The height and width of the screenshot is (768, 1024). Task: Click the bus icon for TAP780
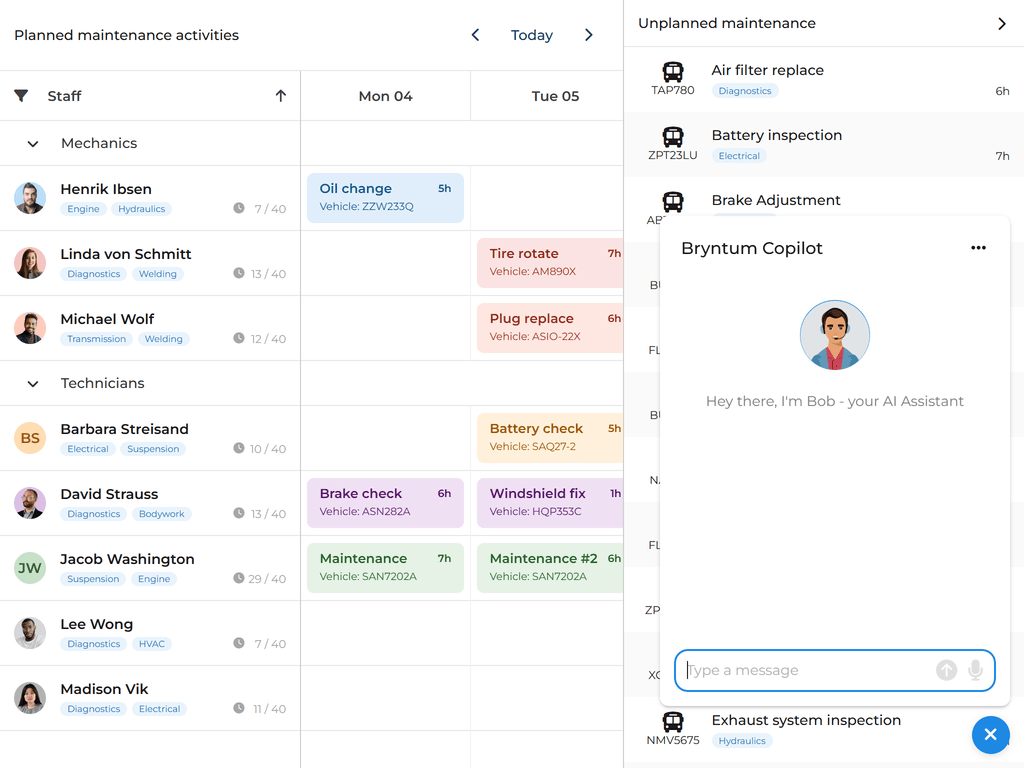[x=673, y=72]
